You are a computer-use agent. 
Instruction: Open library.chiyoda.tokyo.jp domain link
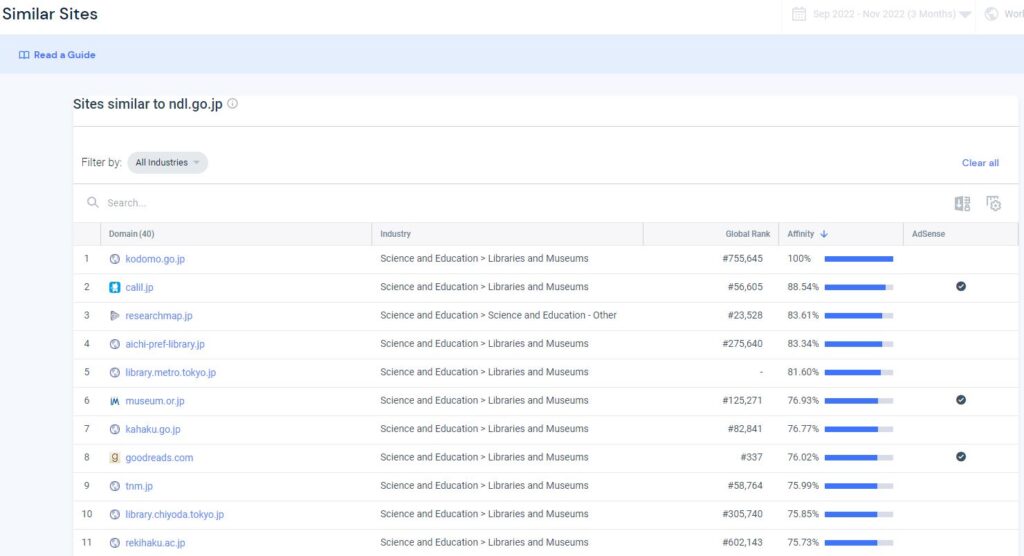pyautogui.click(x=174, y=514)
